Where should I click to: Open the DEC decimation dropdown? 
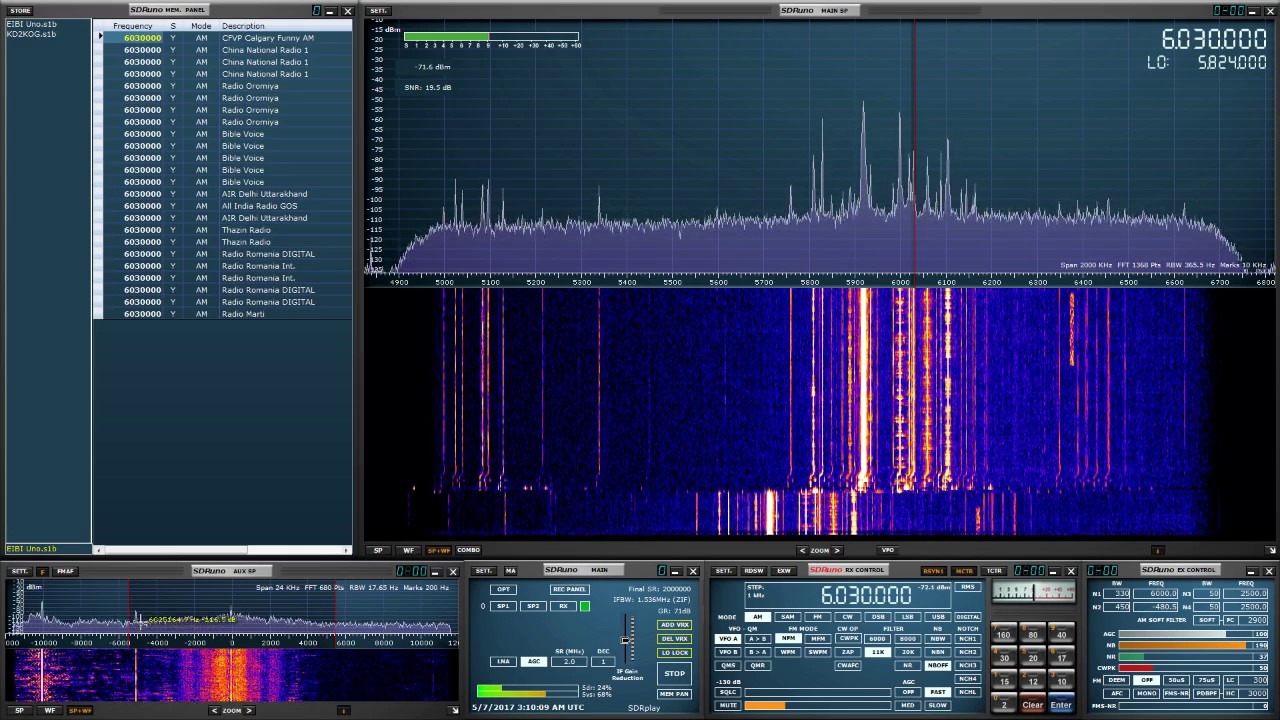[x=603, y=661]
